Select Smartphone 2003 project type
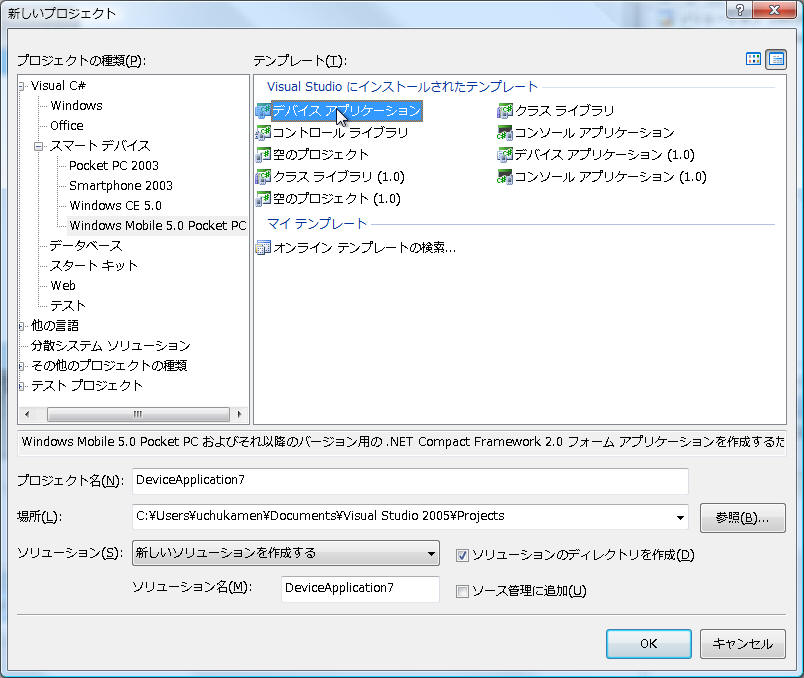This screenshot has height=678, width=804. coord(121,186)
